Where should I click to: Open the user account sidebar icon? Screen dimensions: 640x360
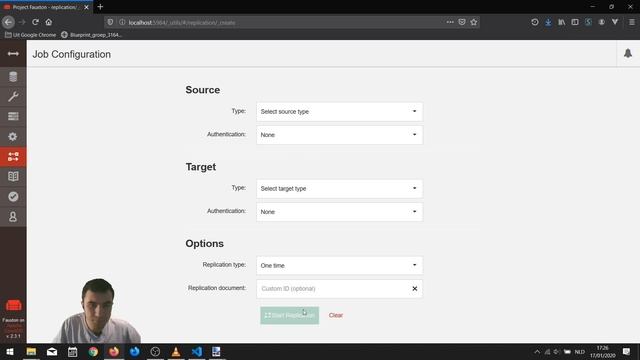(x=13, y=216)
